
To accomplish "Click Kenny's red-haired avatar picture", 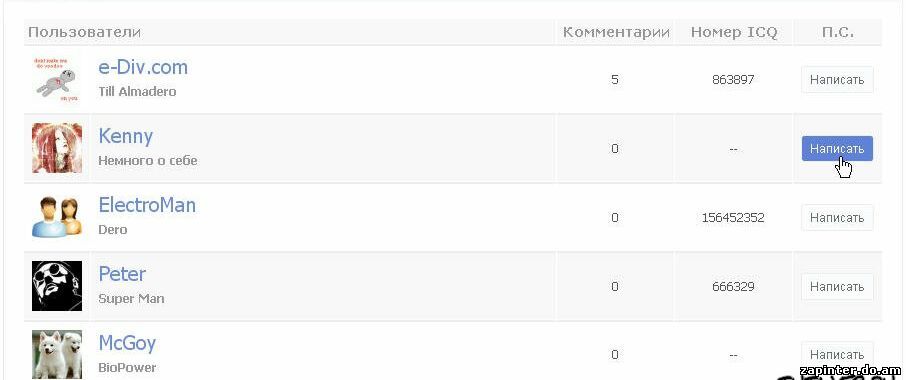I will click(x=57, y=148).
